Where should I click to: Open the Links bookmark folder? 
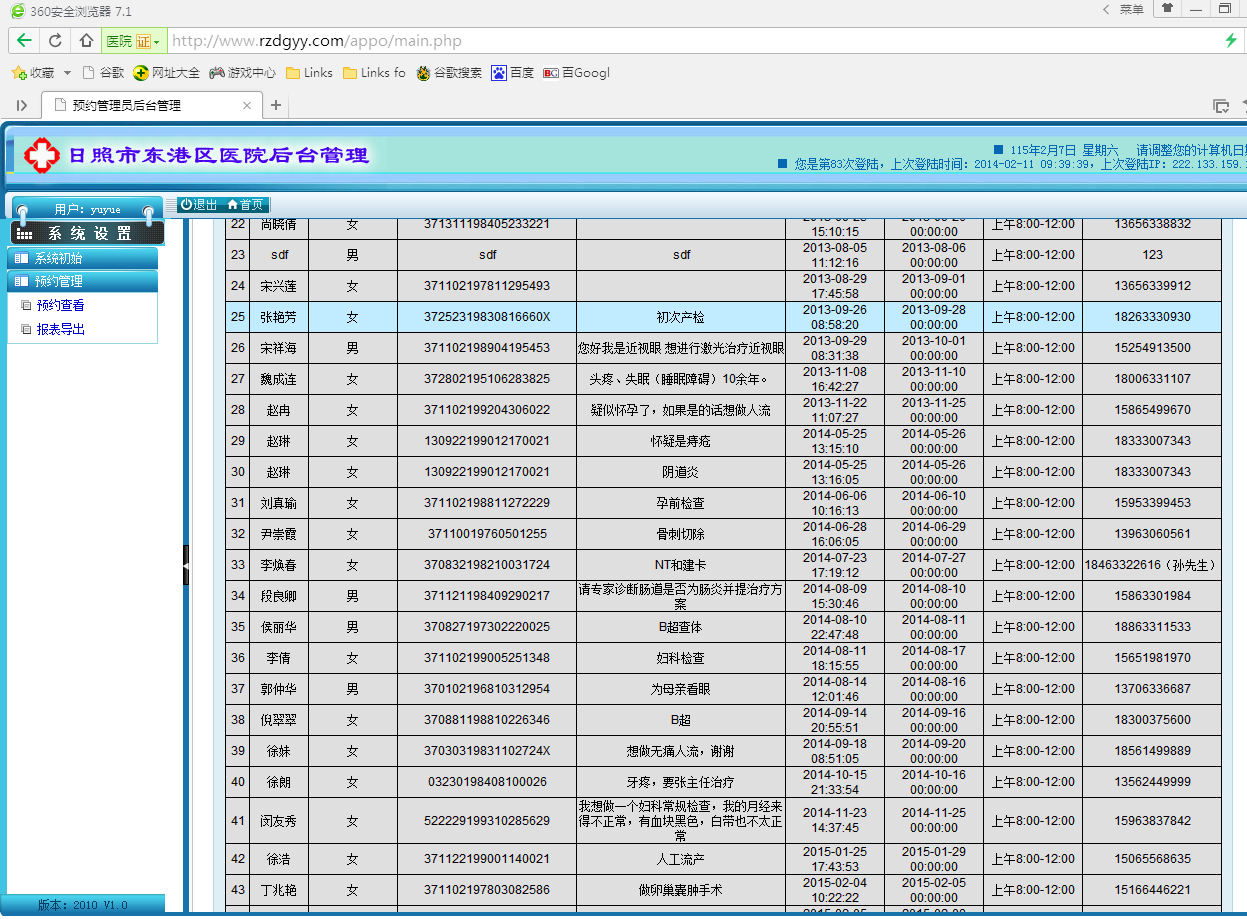(309, 73)
